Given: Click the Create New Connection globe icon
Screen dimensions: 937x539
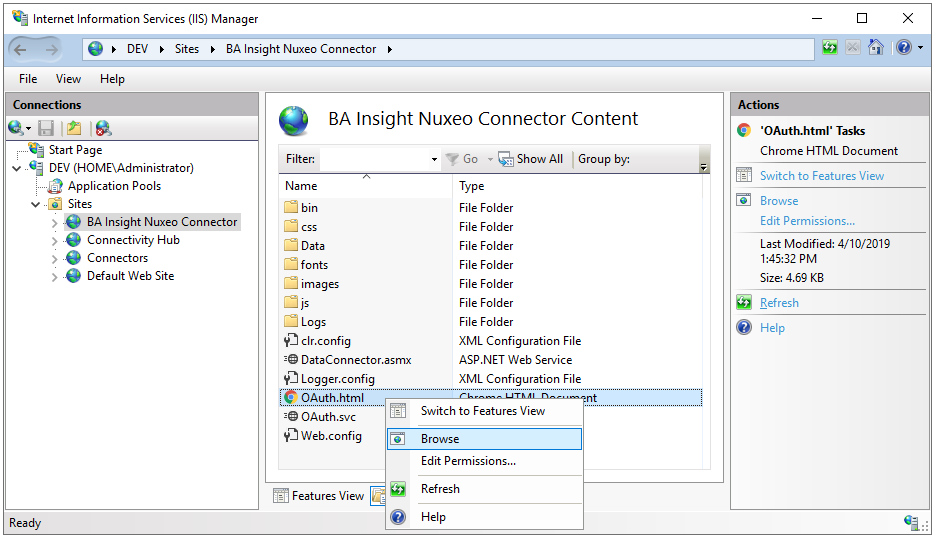Looking at the screenshot, I should (x=16, y=128).
